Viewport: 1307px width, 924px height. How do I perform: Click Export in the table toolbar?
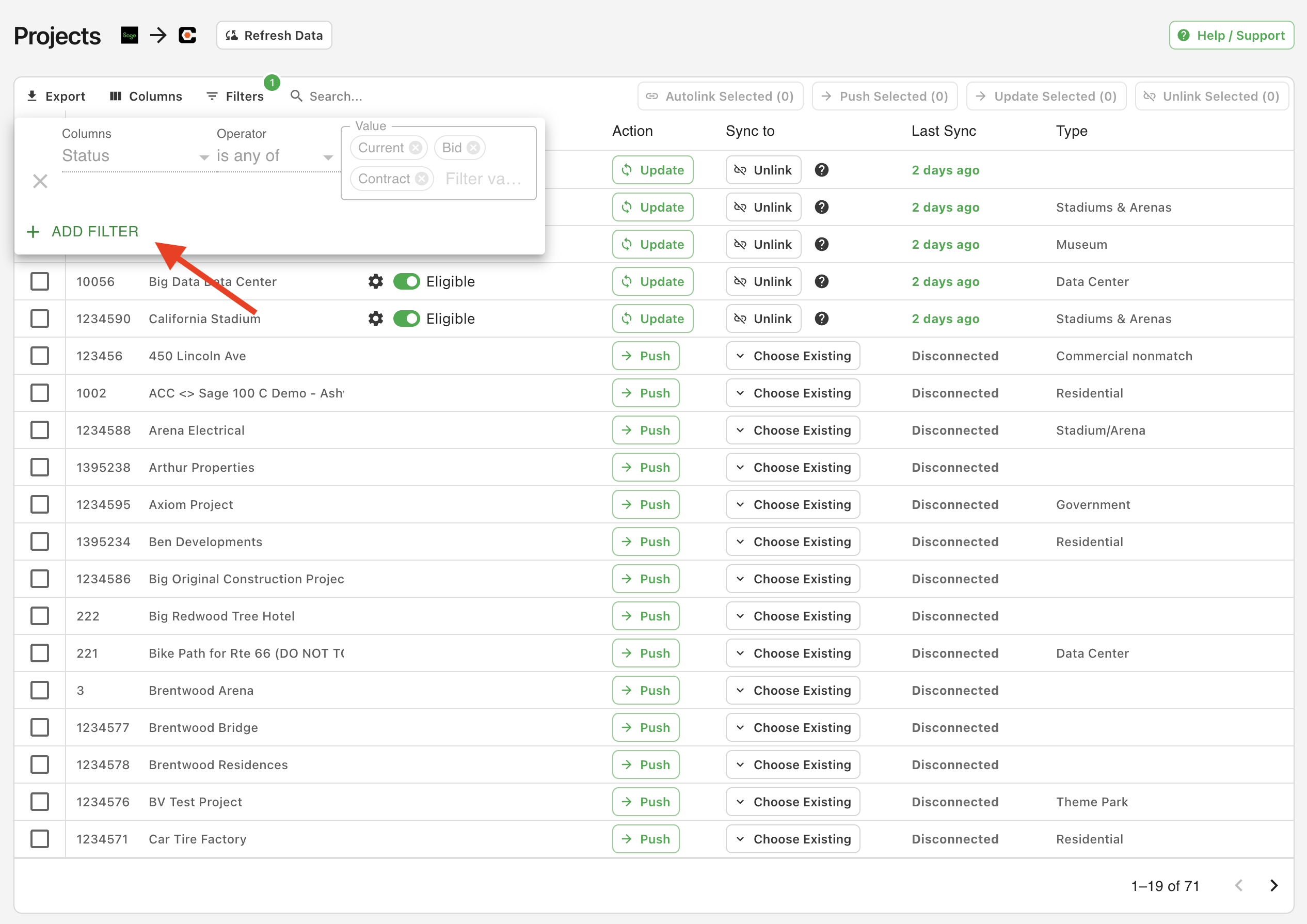point(56,95)
